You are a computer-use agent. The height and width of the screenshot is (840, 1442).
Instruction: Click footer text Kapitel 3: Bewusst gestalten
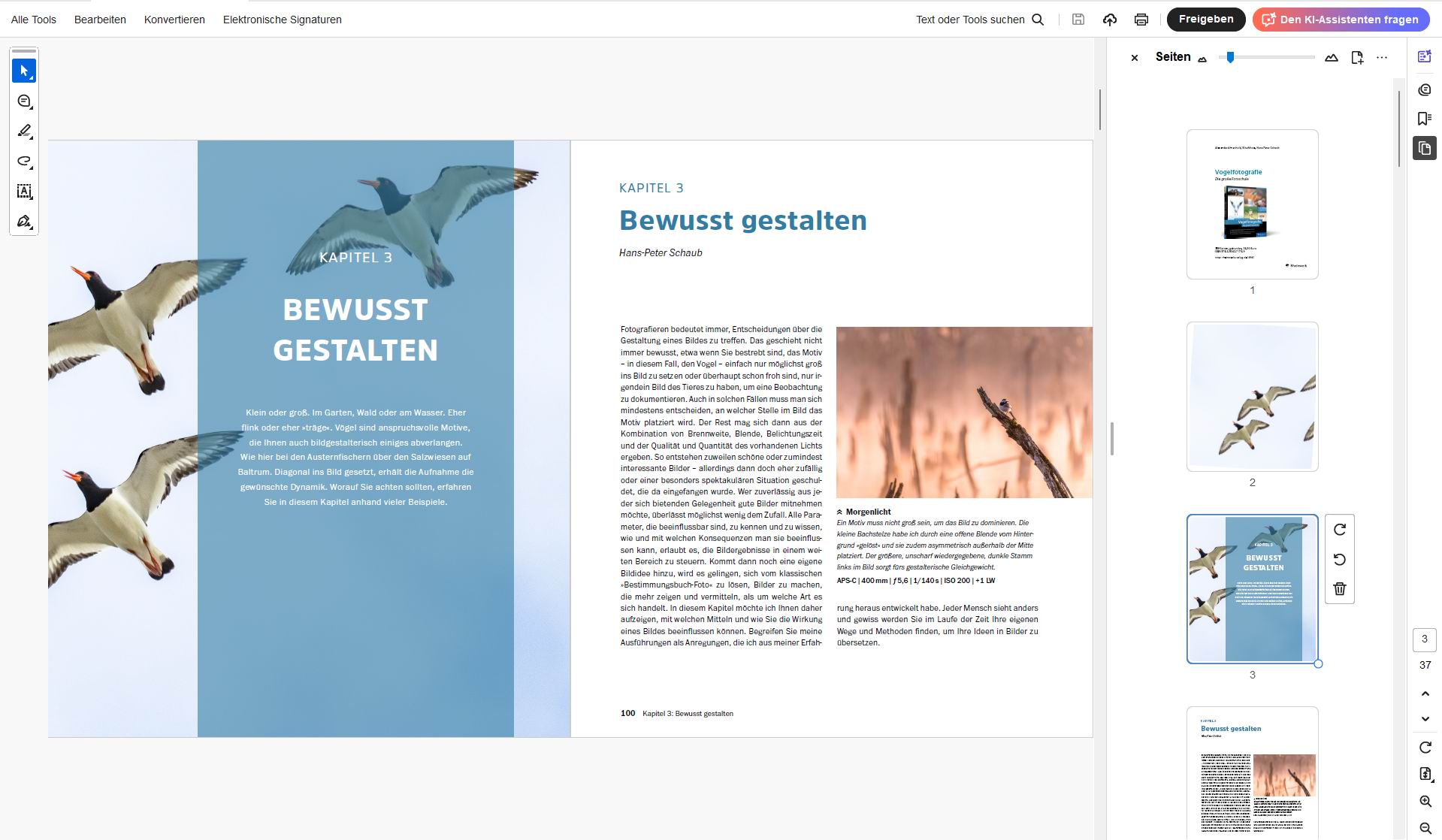(688, 714)
